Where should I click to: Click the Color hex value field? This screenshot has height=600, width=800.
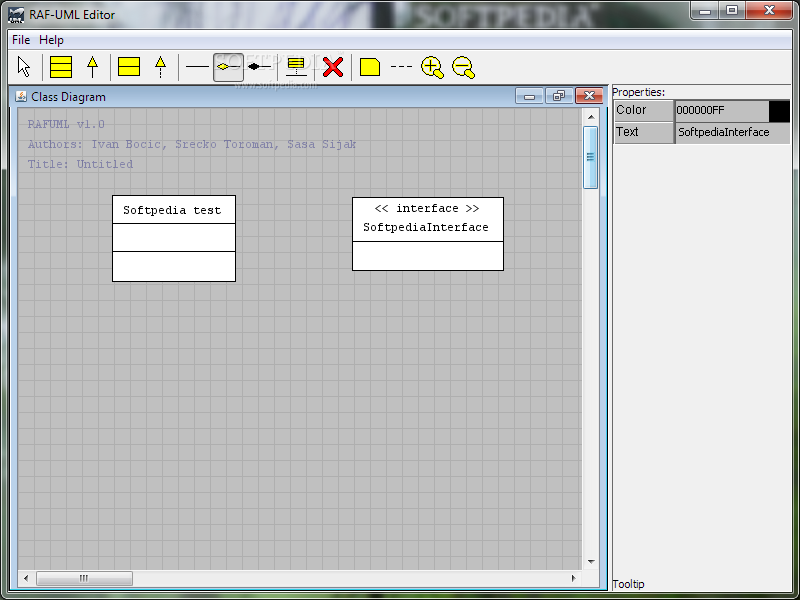(x=722, y=111)
